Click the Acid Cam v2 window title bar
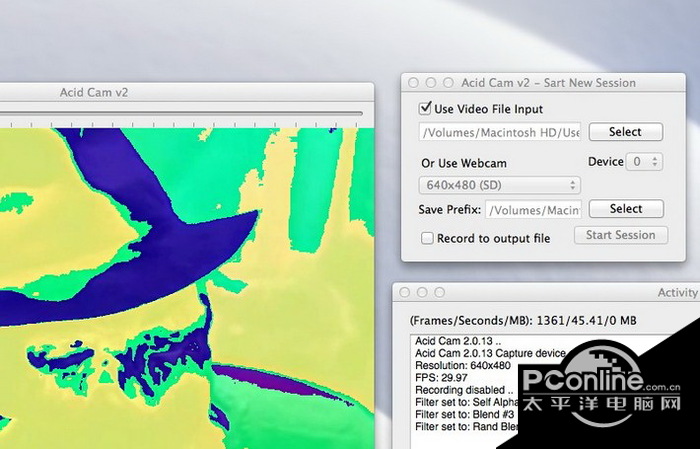This screenshot has height=449, width=700. click(x=187, y=92)
